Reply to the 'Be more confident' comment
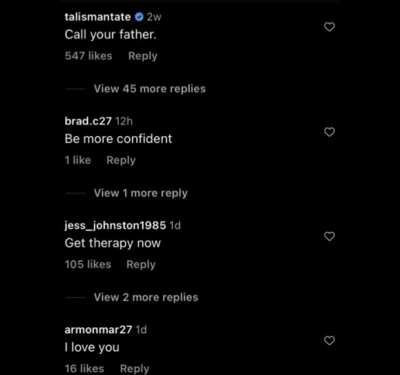 [121, 160]
